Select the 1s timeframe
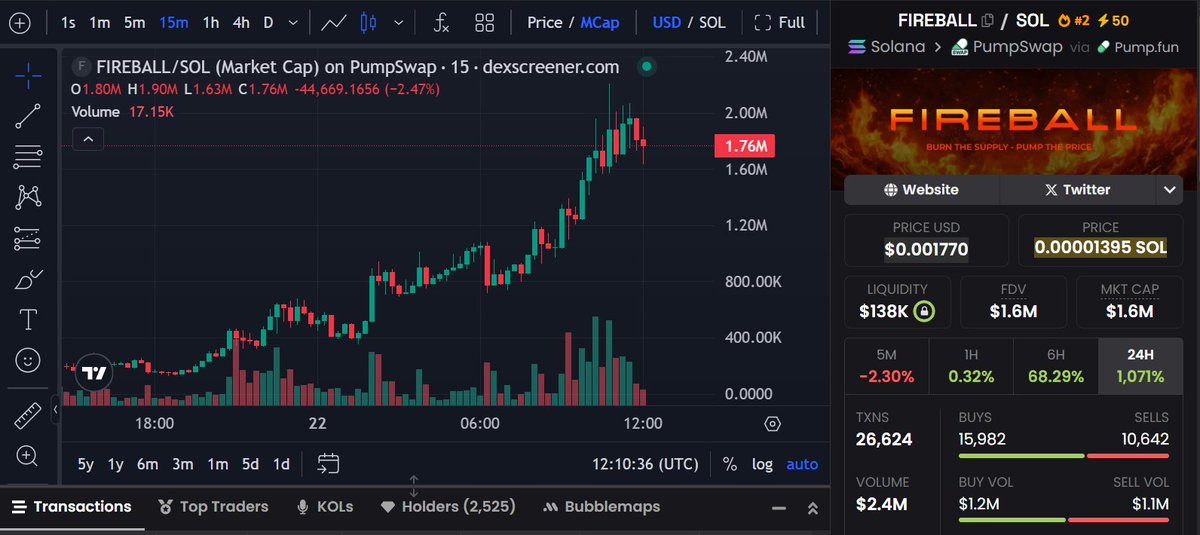This screenshot has width=1200, height=535. pyautogui.click(x=68, y=22)
